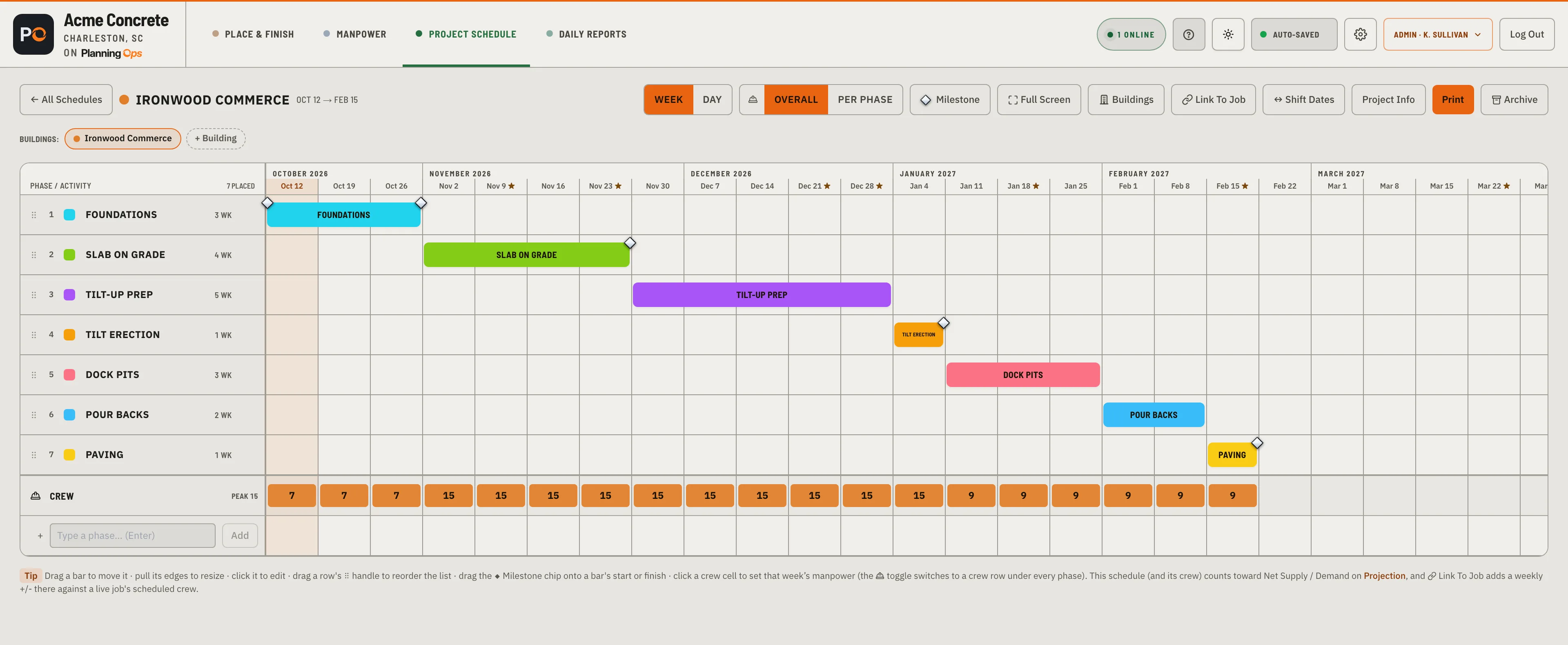Switch to Week view
This screenshot has width=1568, height=645.
(668, 100)
